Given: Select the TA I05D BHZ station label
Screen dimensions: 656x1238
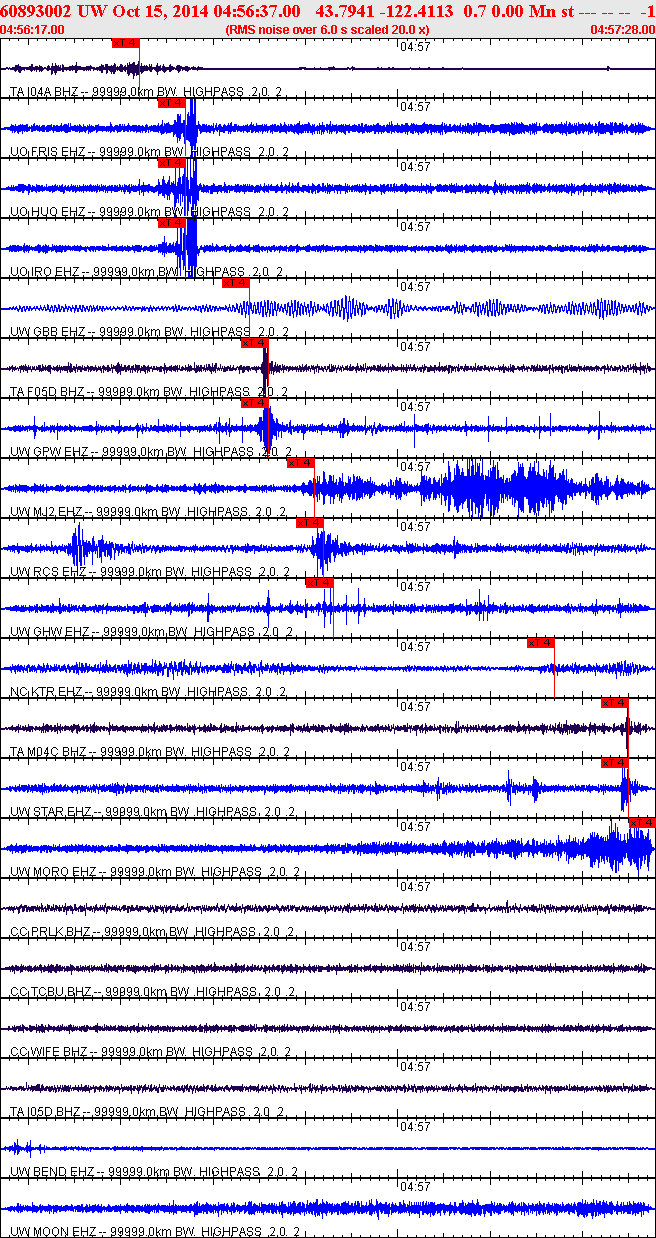Looking at the screenshot, I should (146, 1112).
